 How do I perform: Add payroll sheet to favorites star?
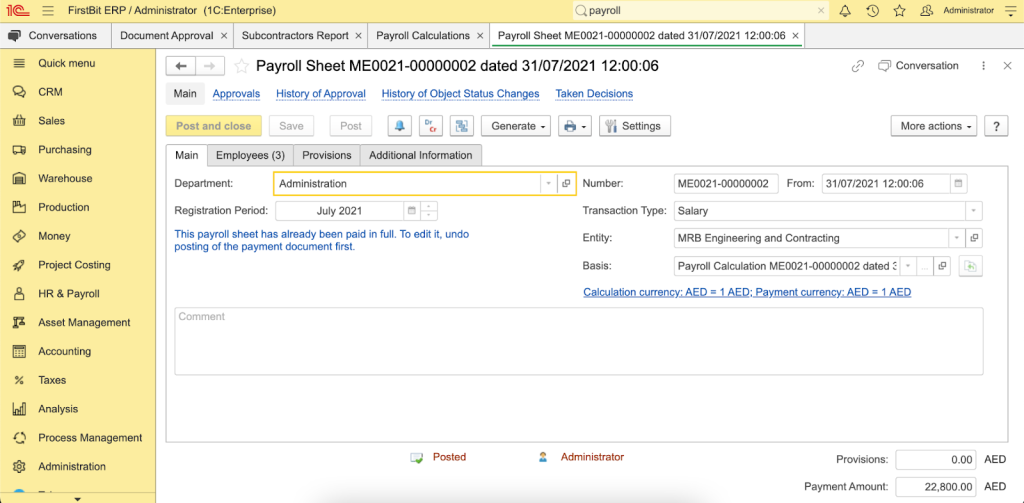click(x=241, y=66)
